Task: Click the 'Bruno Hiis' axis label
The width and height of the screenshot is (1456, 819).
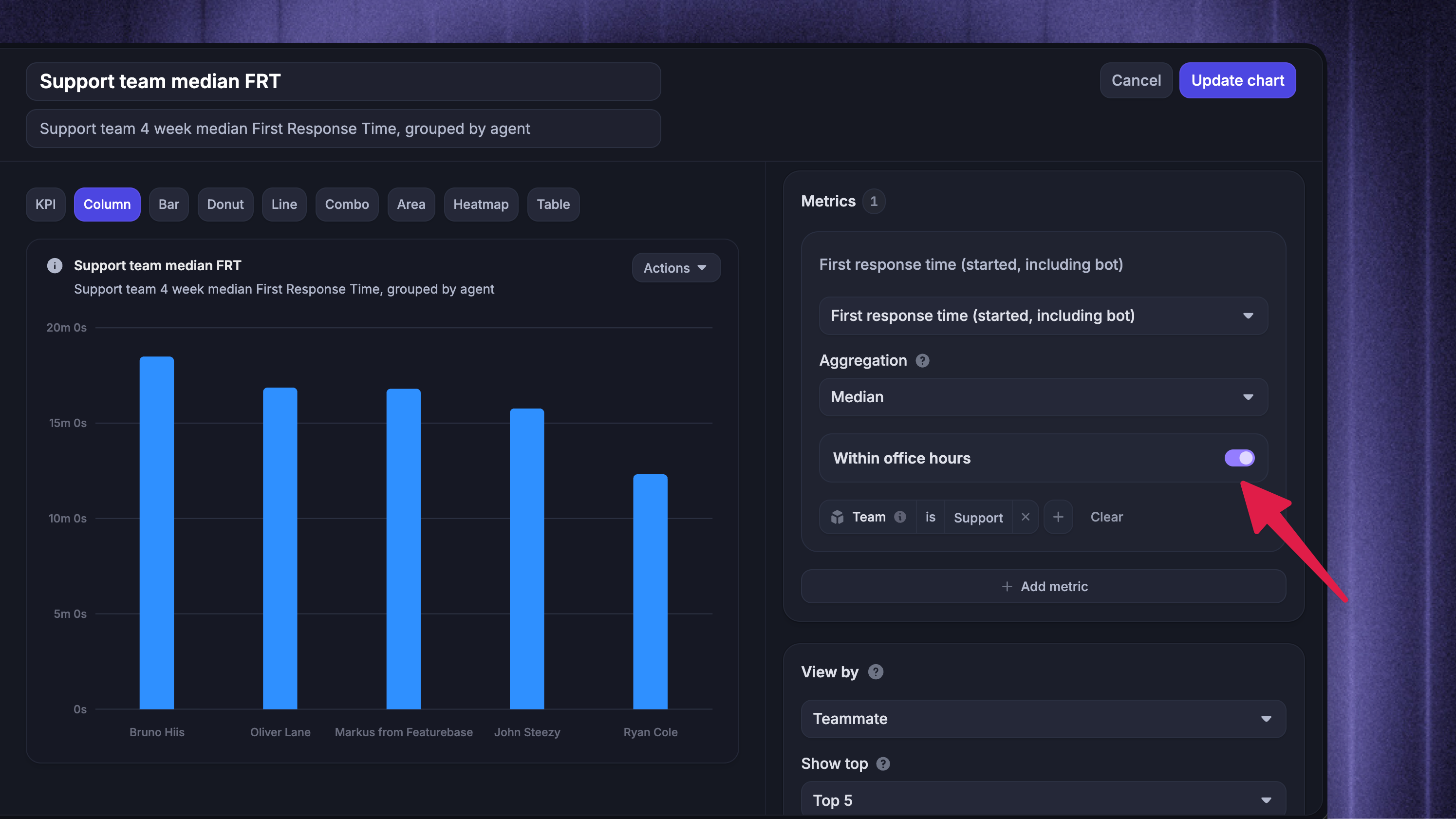Action: point(157,732)
